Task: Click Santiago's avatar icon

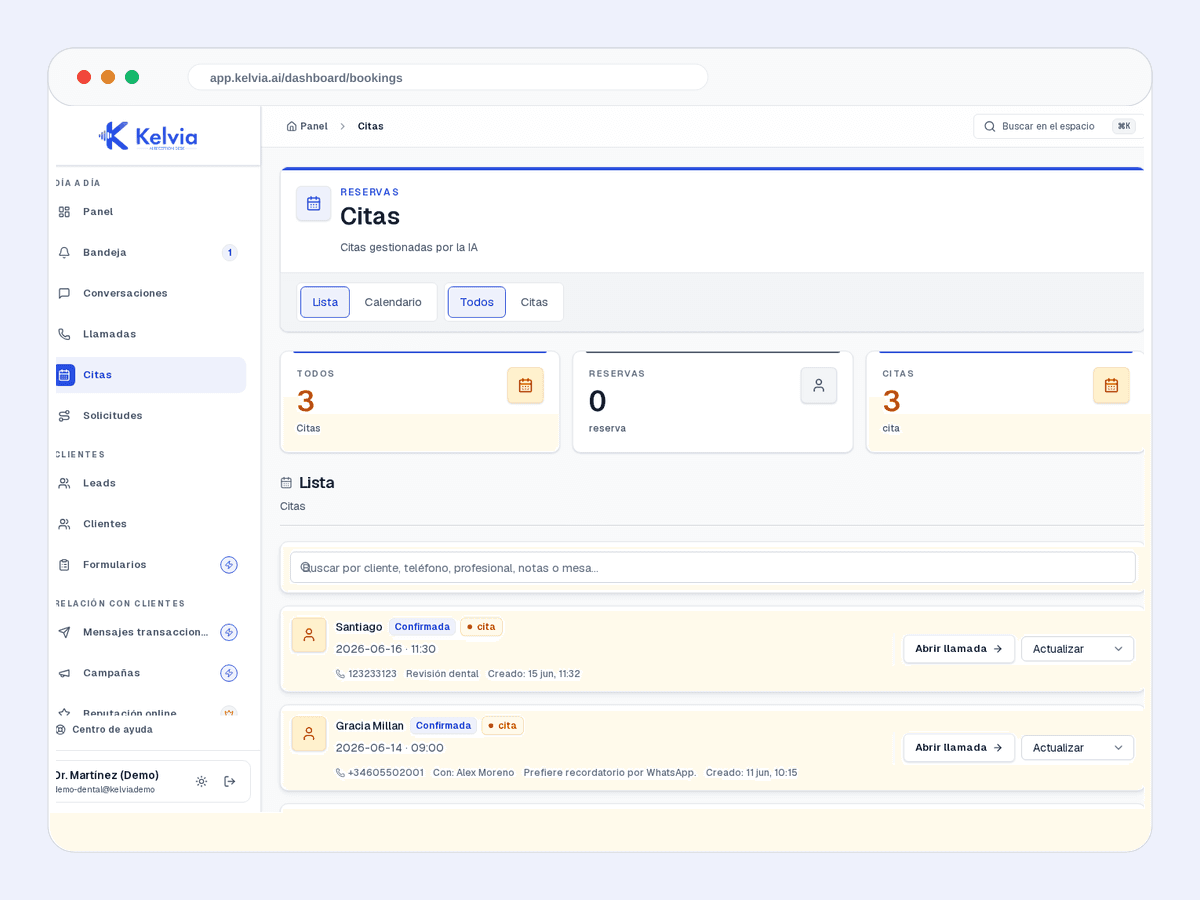Action: 309,635
